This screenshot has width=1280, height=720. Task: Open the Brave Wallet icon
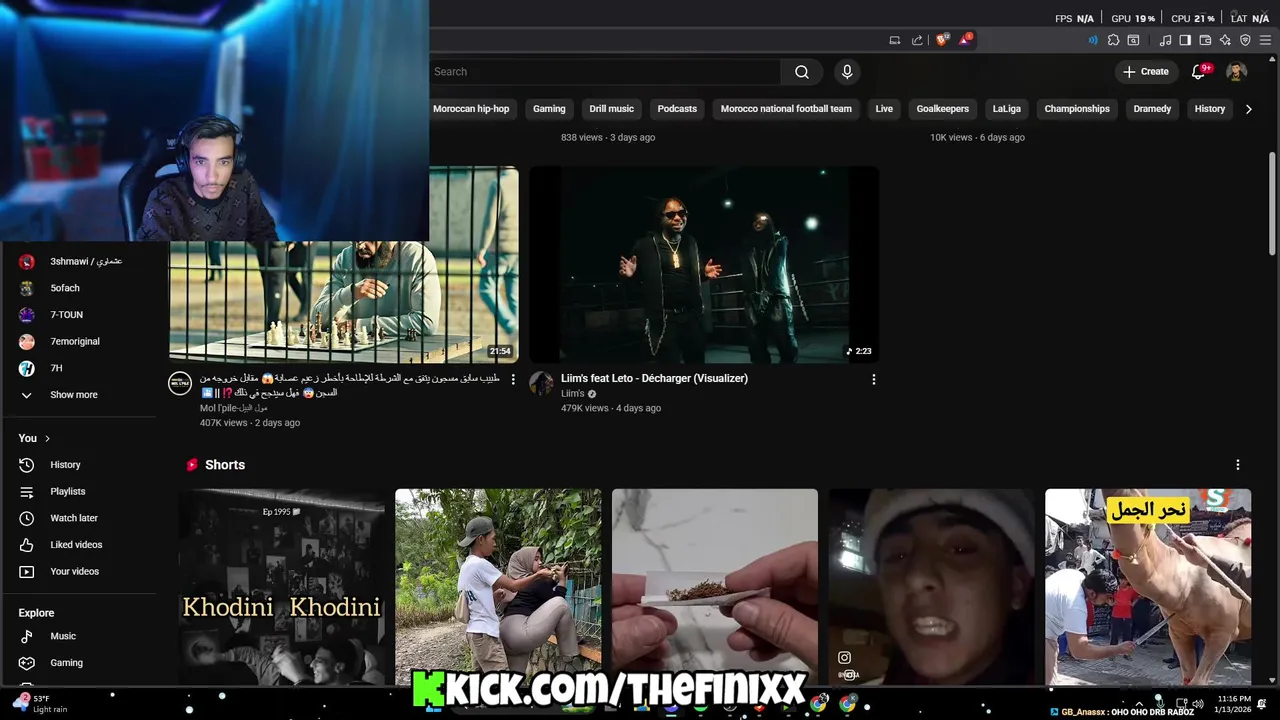(1205, 40)
